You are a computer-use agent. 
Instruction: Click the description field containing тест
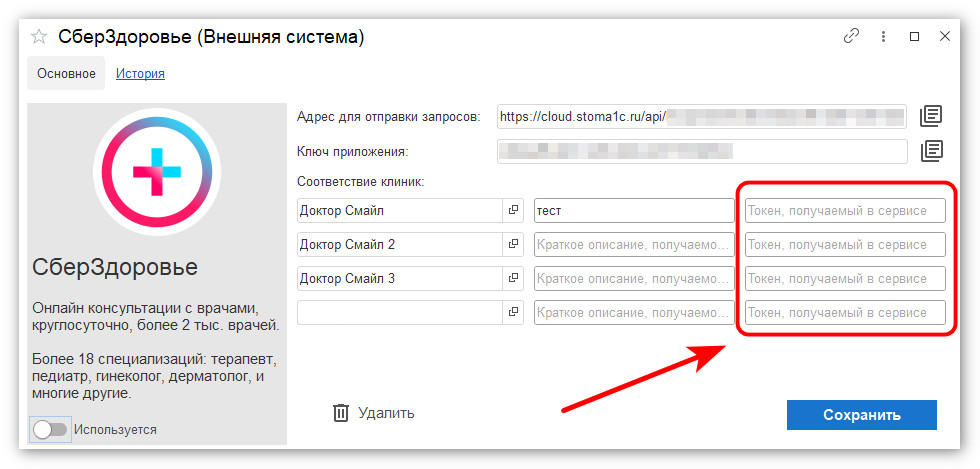pos(634,211)
